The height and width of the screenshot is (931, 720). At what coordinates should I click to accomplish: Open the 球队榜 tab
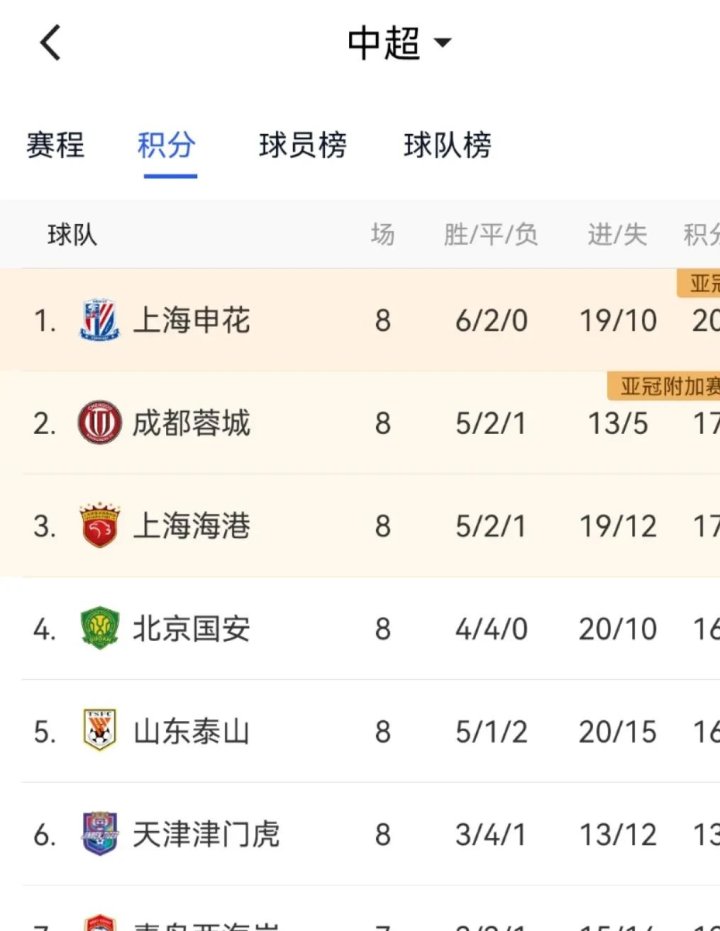point(448,145)
